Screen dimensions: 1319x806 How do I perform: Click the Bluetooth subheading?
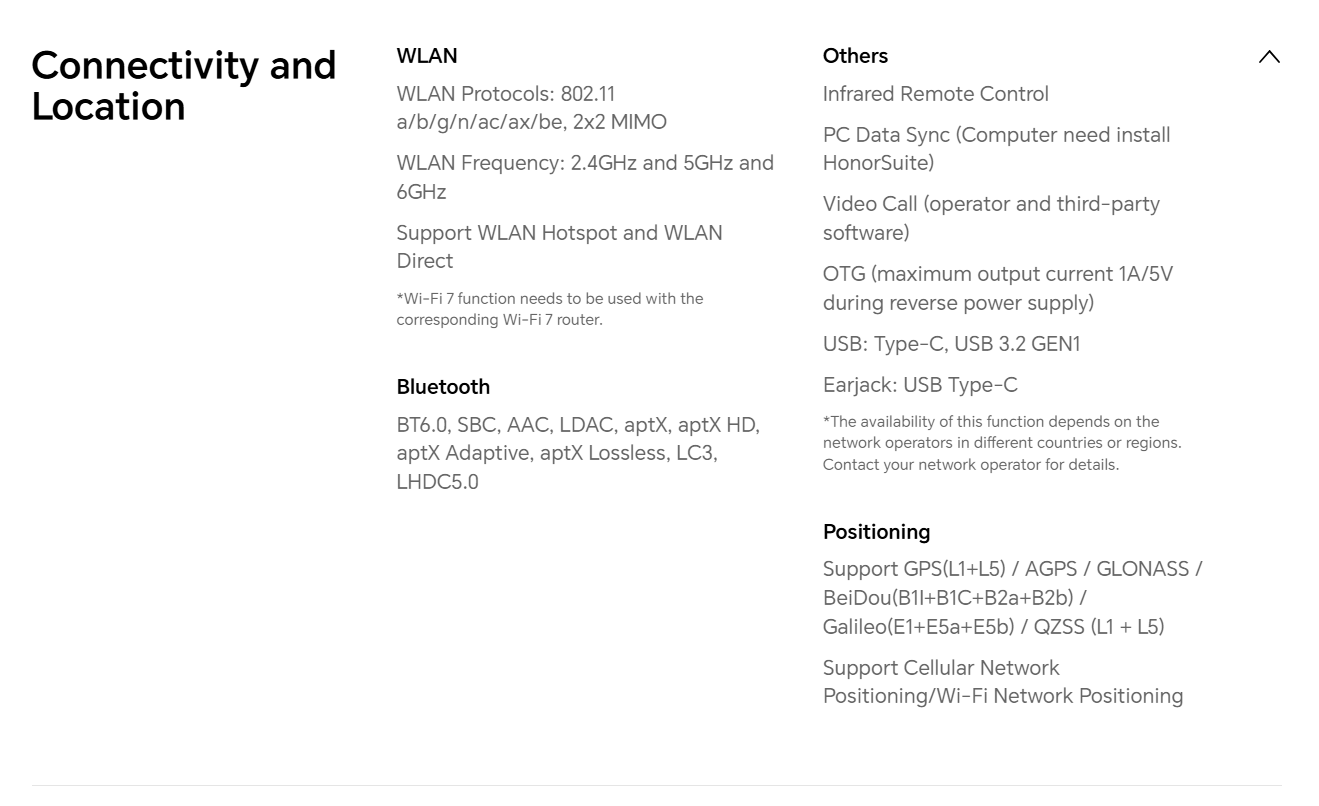pyautogui.click(x=443, y=387)
